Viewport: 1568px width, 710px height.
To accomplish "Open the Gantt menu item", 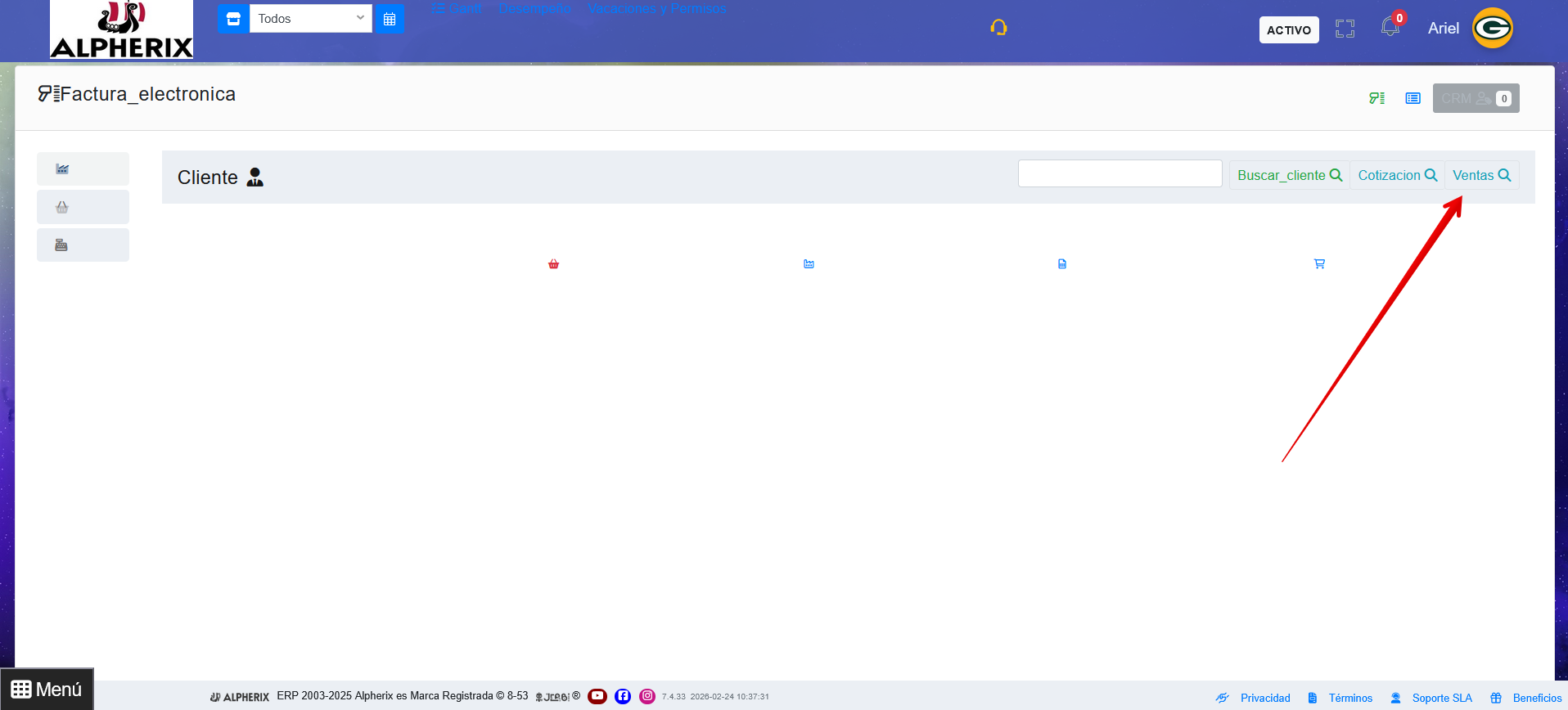I will tap(457, 8).
